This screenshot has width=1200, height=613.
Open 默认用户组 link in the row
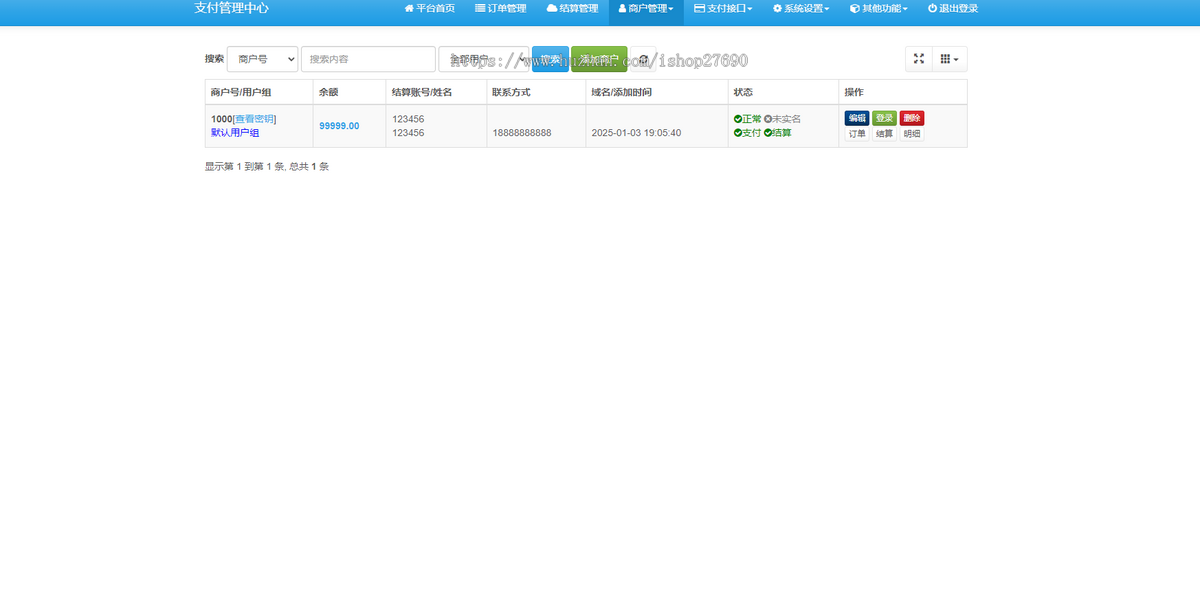[x=235, y=133]
